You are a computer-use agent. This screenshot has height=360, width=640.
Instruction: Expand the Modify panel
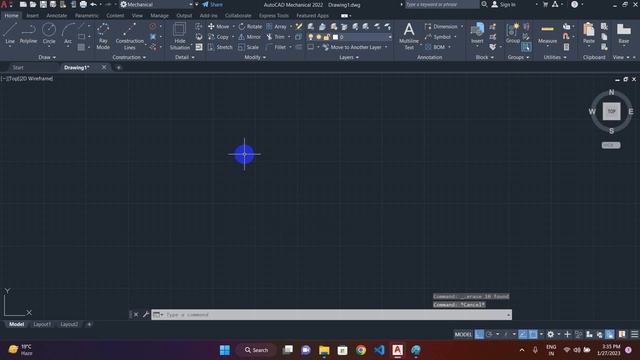click(255, 58)
